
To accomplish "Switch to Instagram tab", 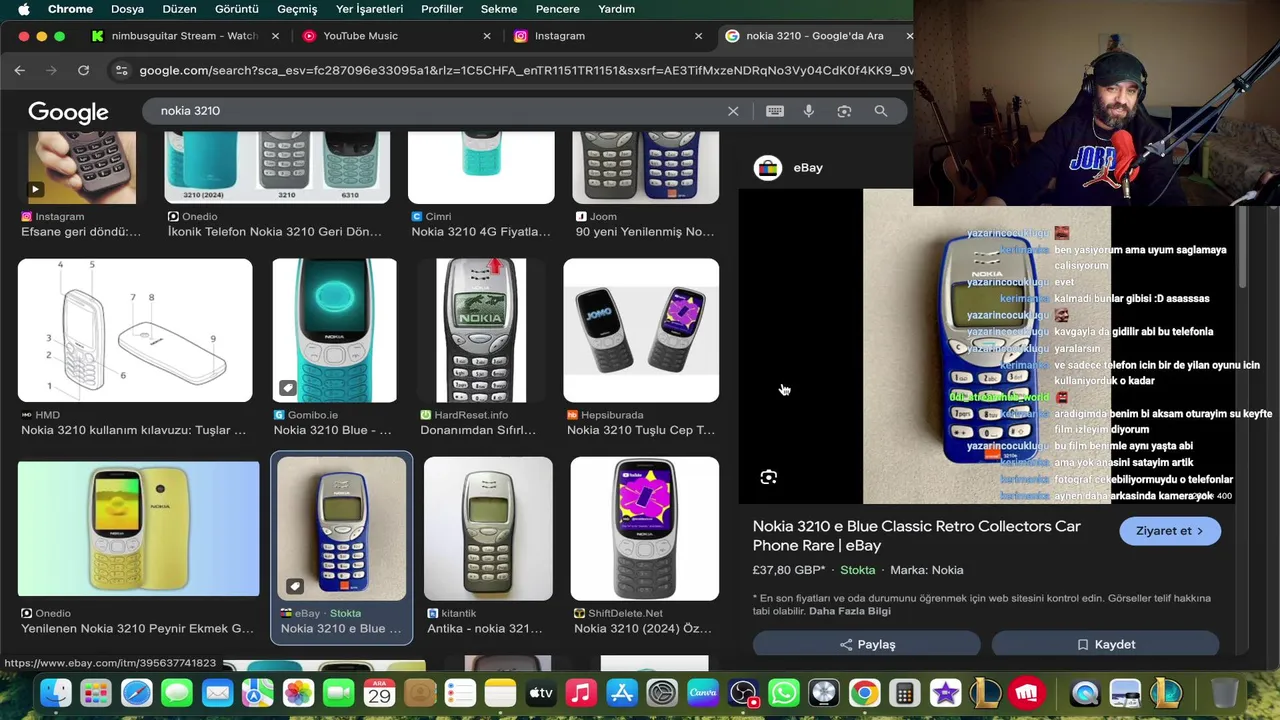I will point(607,36).
